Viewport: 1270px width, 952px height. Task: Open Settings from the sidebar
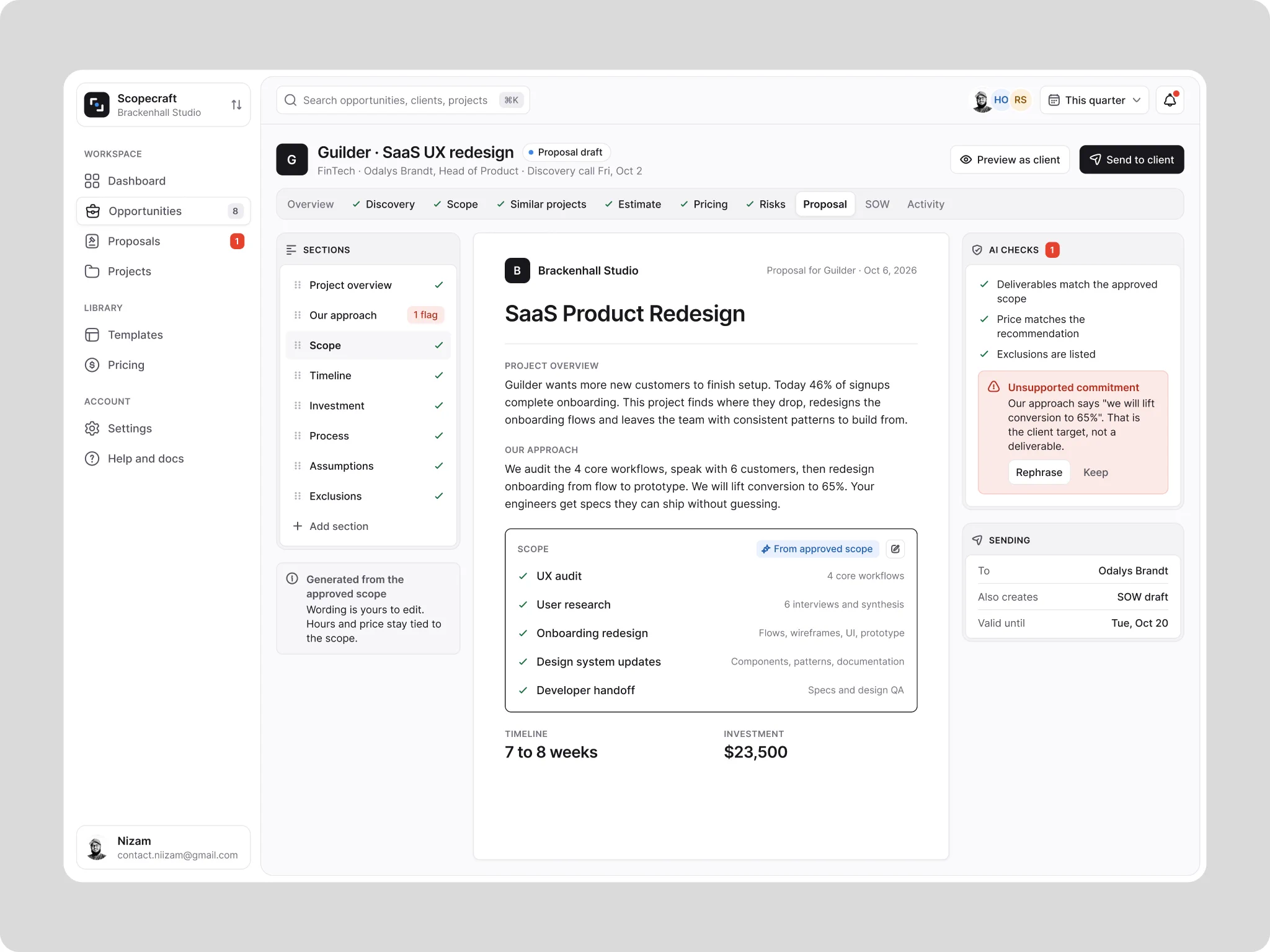point(164,428)
